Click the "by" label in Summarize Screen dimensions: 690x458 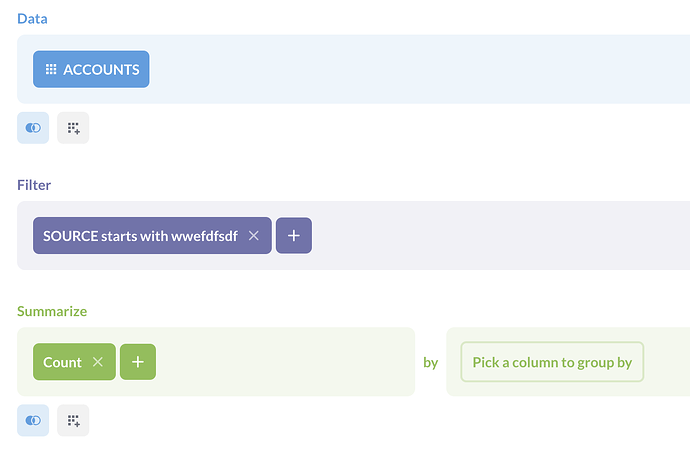[x=431, y=362]
